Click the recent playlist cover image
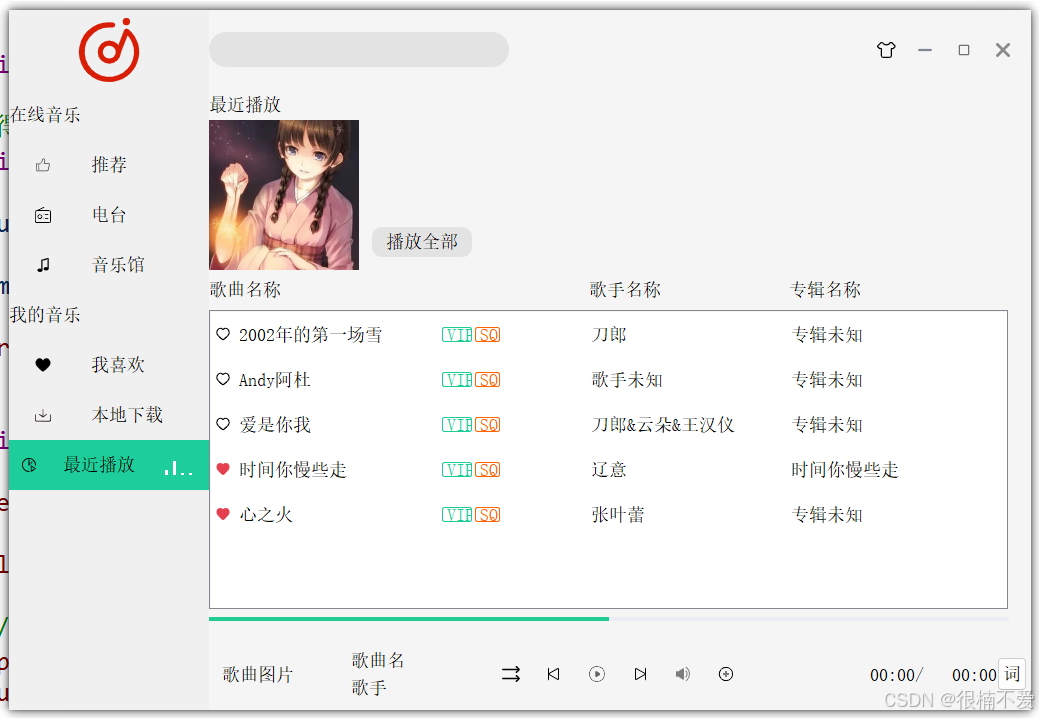The image size is (1039, 718). coord(284,195)
